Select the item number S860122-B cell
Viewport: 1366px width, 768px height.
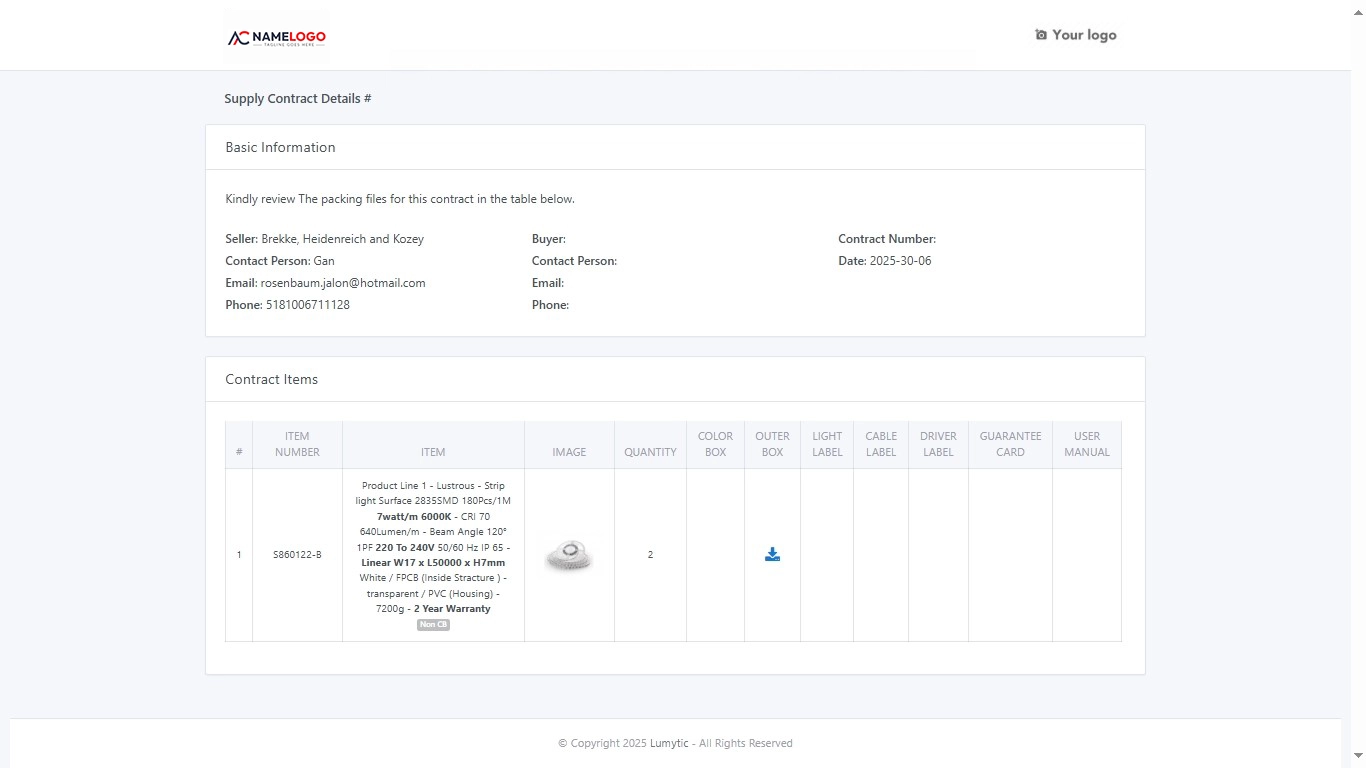pyautogui.click(x=297, y=554)
